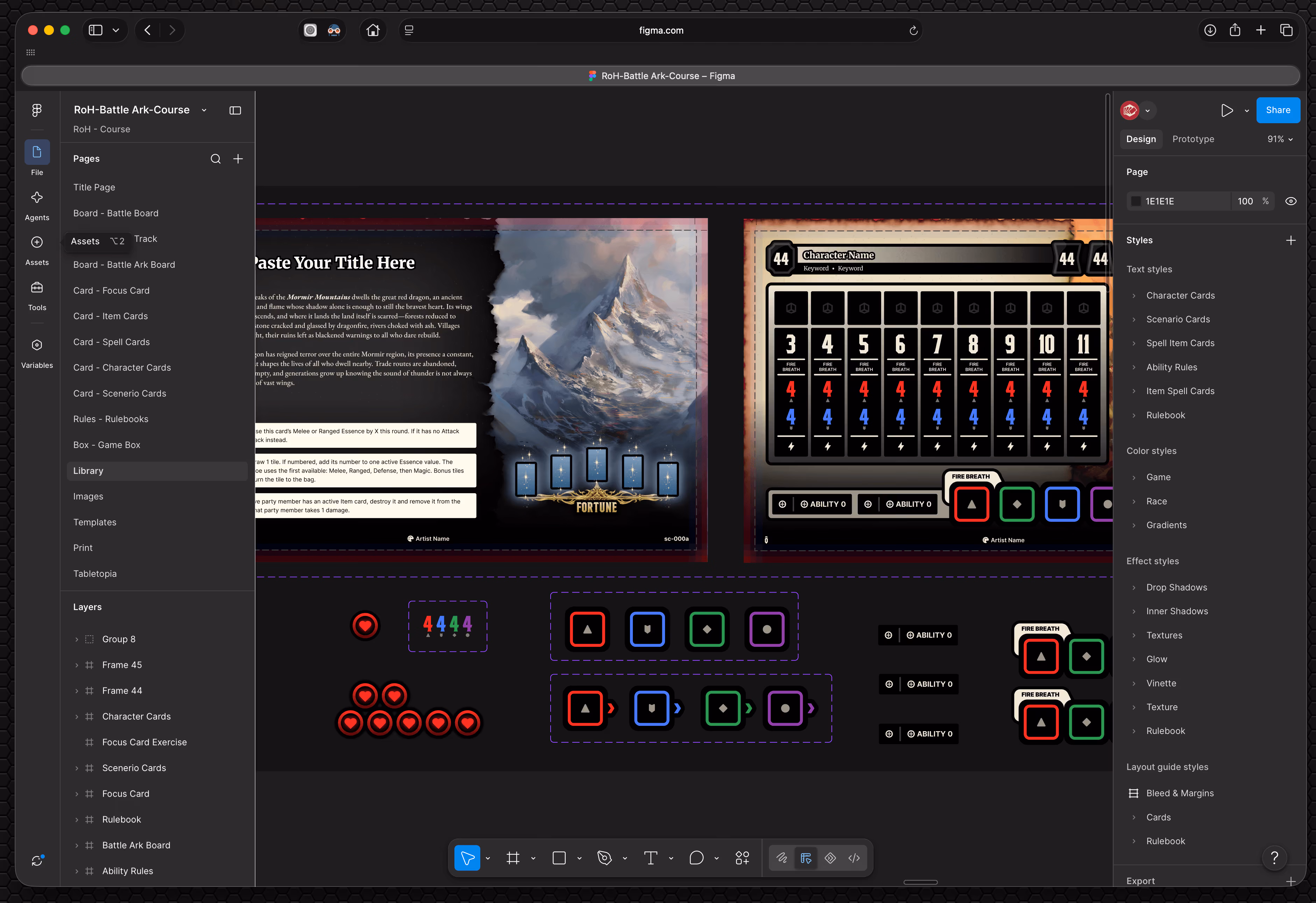Switch to the Prototype tab
This screenshot has height=903, width=1316.
(1193, 139)
